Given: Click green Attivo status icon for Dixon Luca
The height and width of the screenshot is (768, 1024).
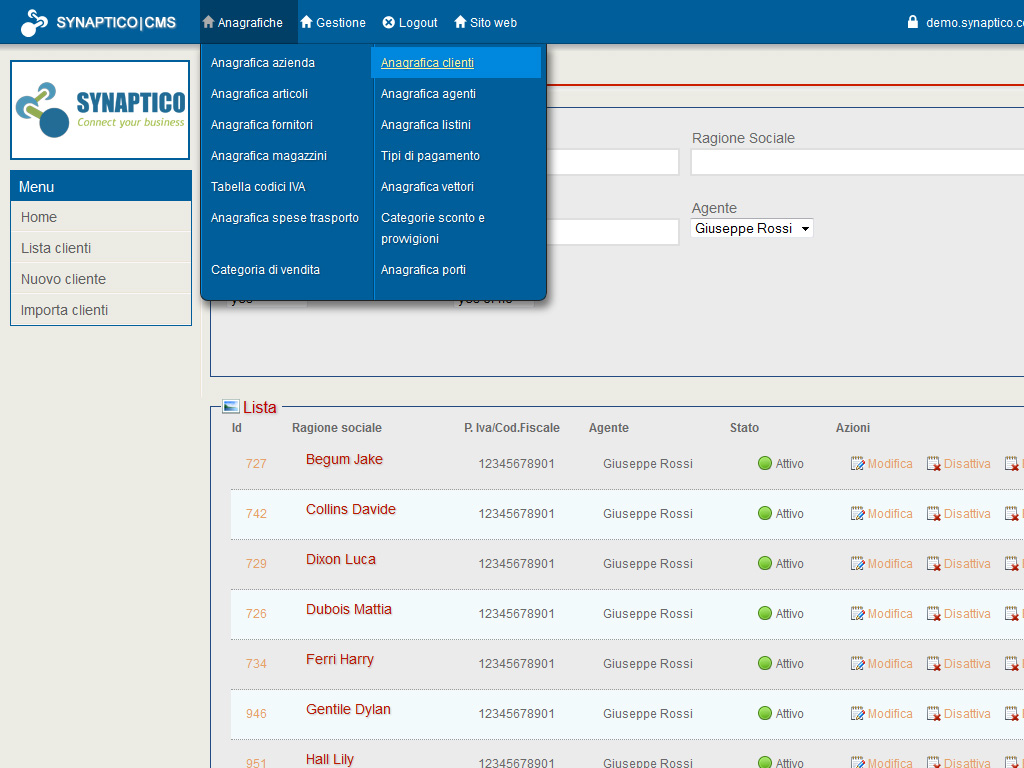Looking at the screenshot, I should click(x=765, y=564).
